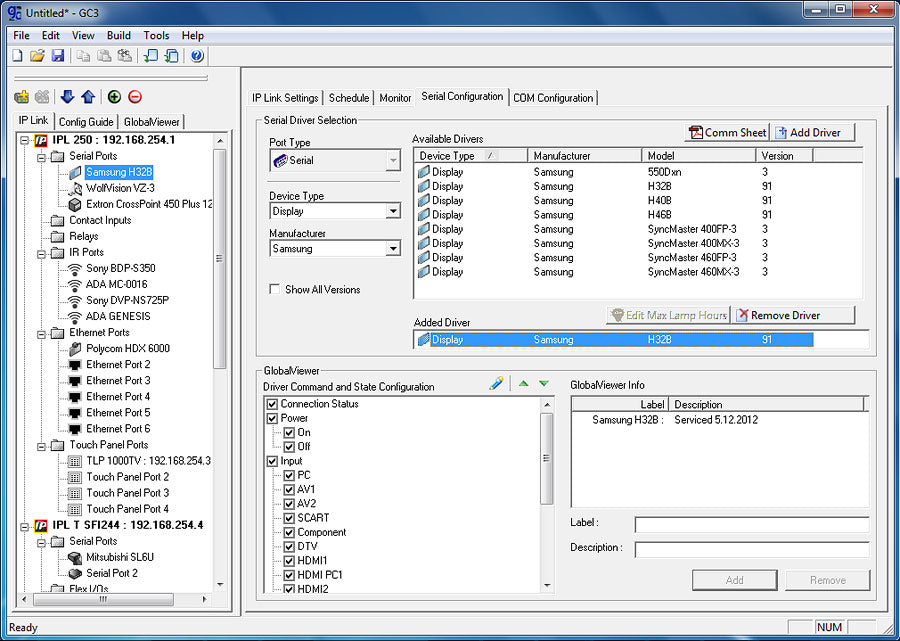Click the pencil edit icon in GlobalViewer
Viewport: 900px width, 641px height.
coord(496,383)
